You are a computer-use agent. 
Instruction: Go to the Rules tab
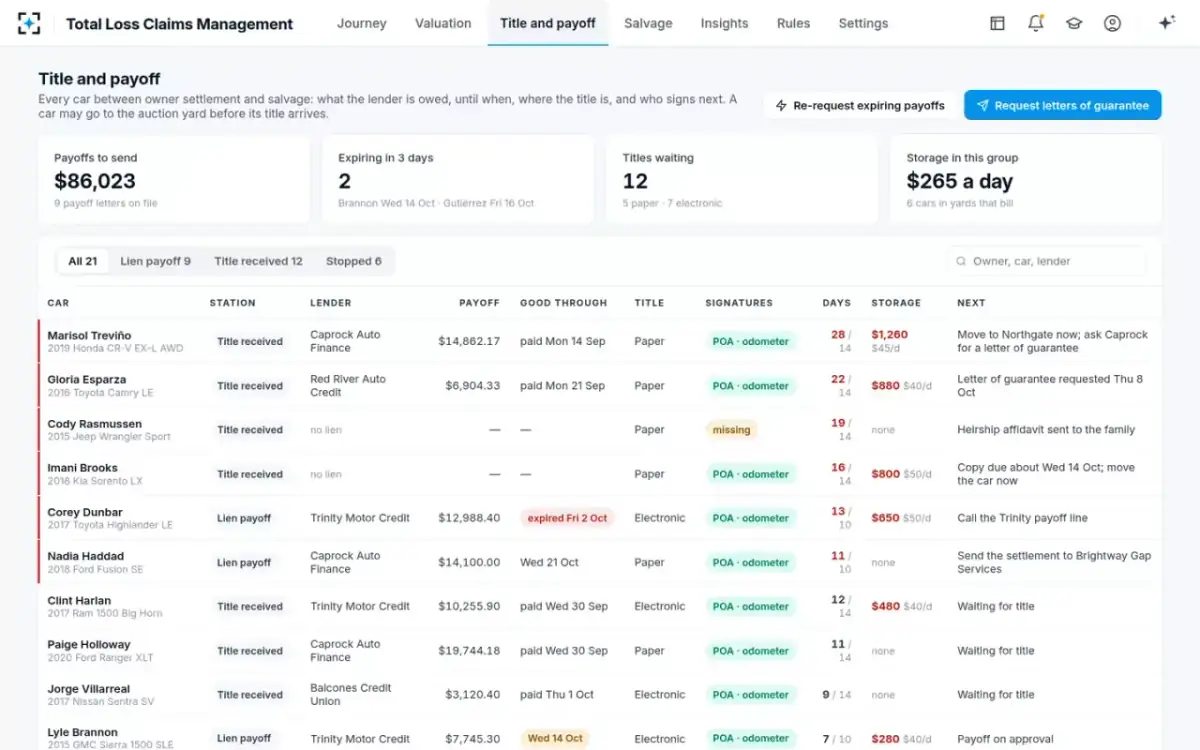tap(793, 23)
